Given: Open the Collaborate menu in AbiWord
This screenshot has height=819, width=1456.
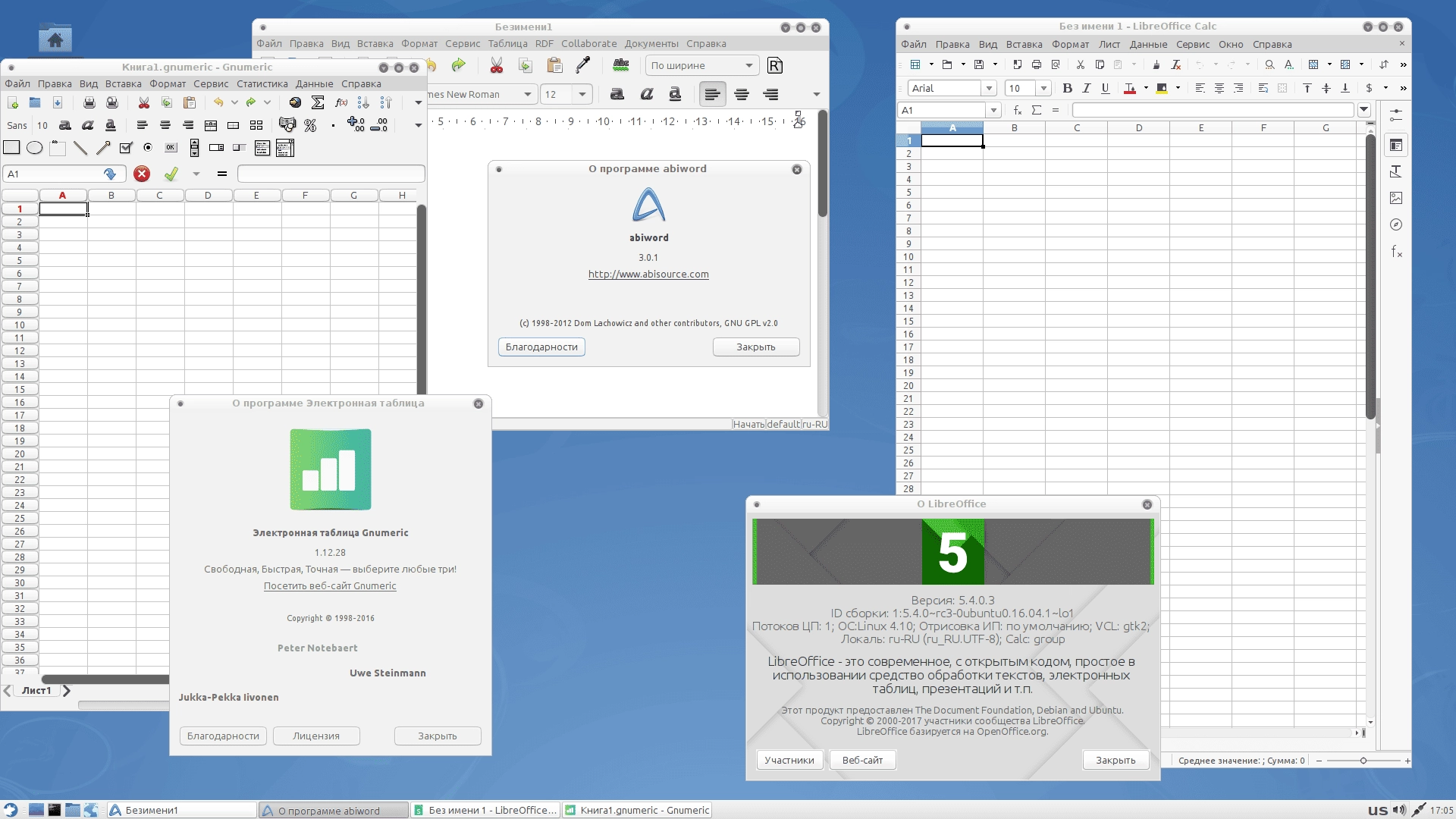Looking at the screenshot, I should 588,43.
